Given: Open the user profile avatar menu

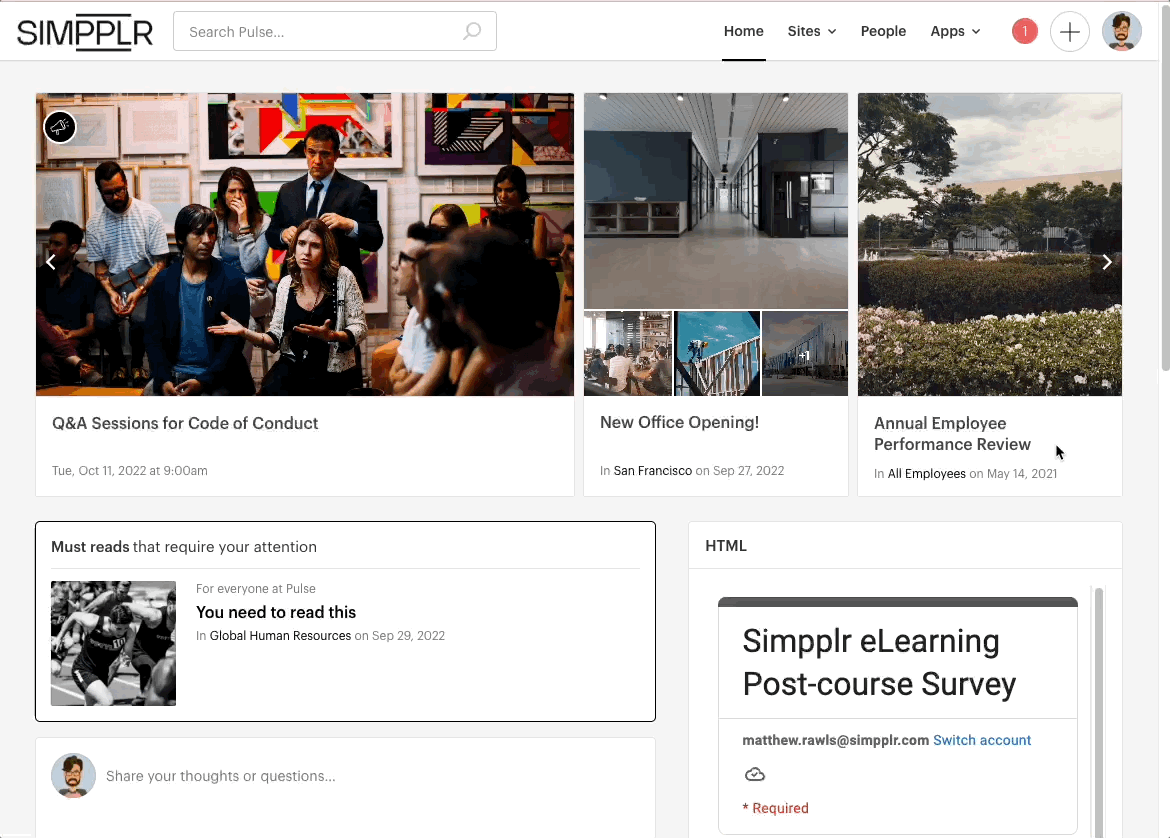Looking at the screenshot, I should pos(1121,32).
